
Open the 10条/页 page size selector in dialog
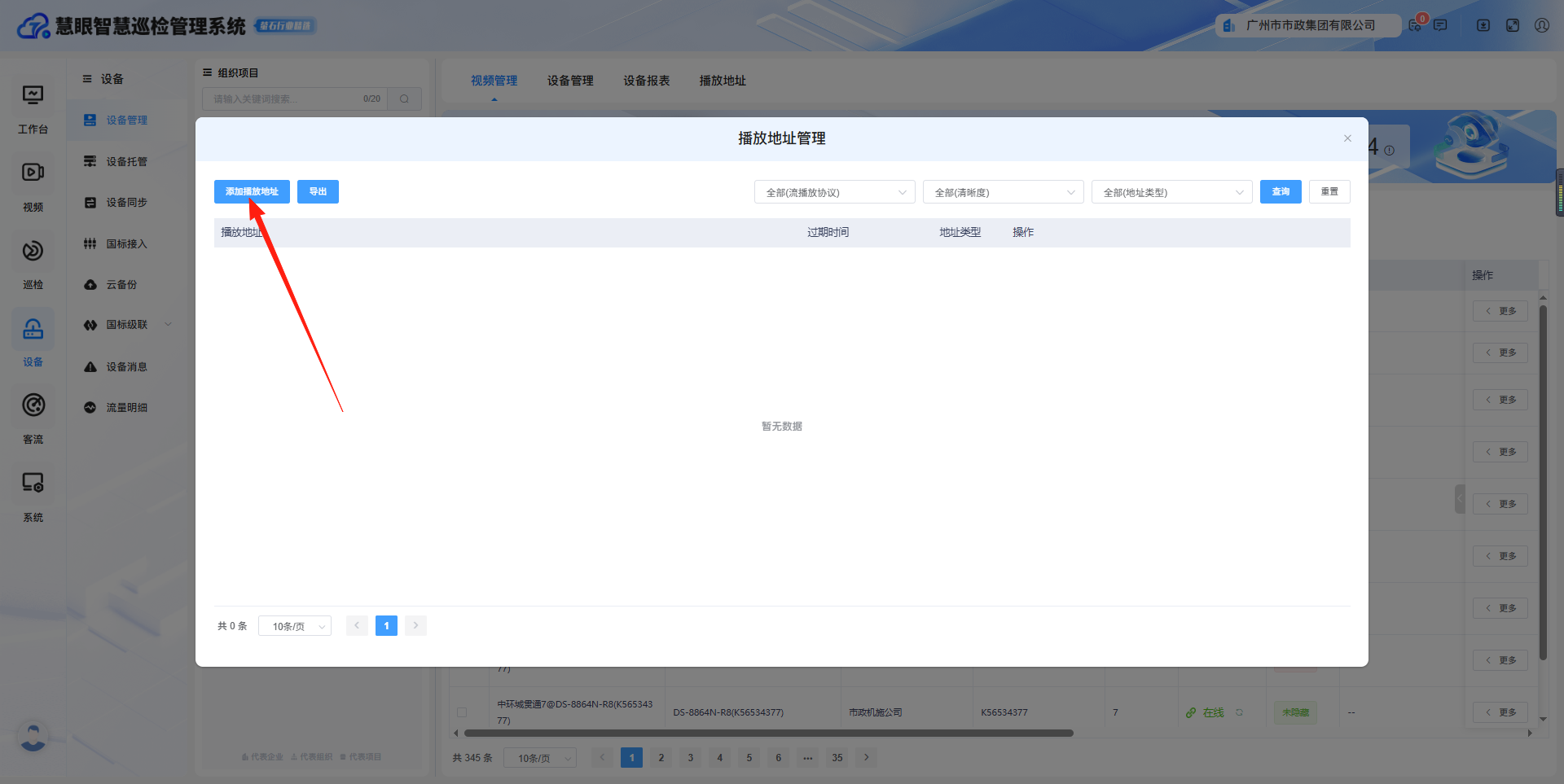click(295, 626)
